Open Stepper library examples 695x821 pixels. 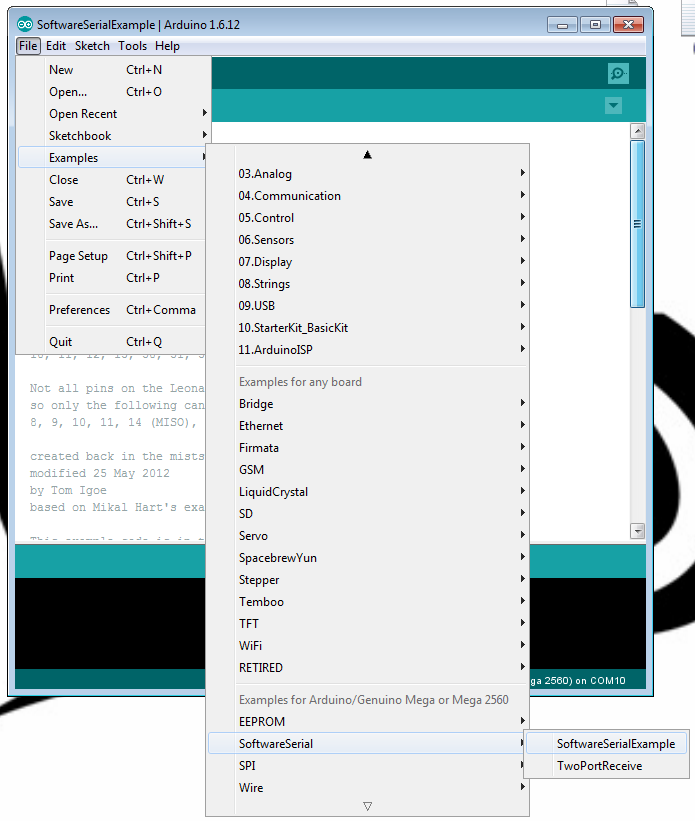tap(368, 580)
